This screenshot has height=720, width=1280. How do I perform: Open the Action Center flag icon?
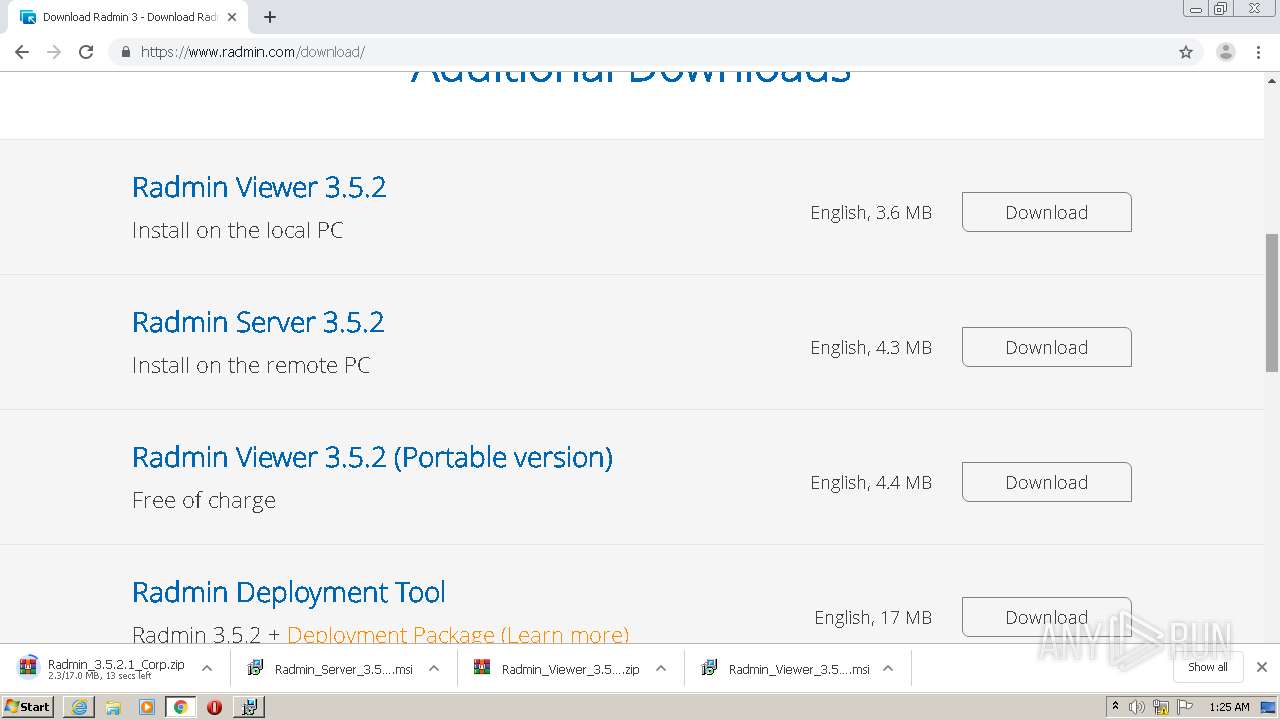click(x=1185, y=707)
